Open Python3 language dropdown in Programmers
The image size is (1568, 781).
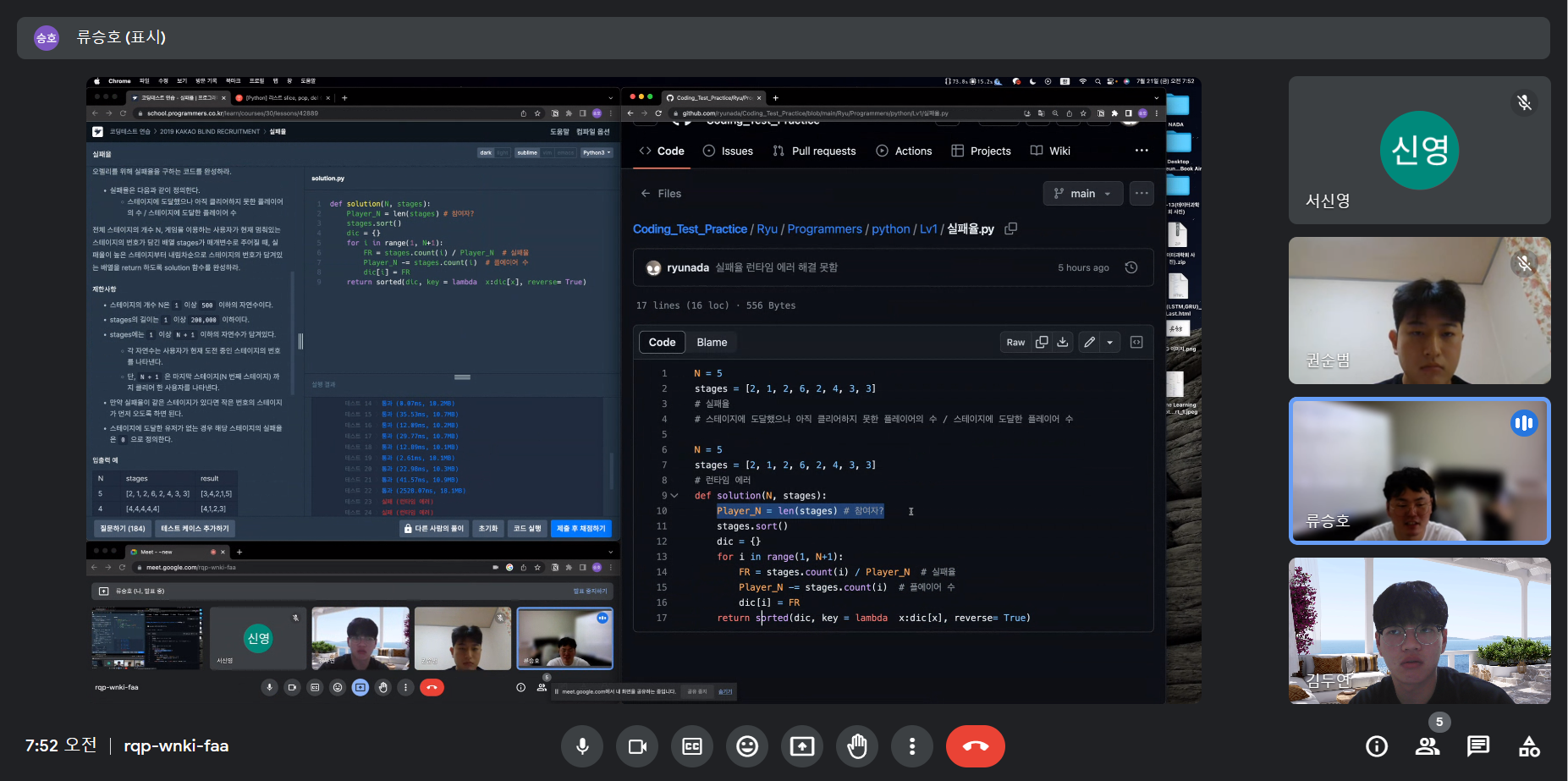pos(597,153)
